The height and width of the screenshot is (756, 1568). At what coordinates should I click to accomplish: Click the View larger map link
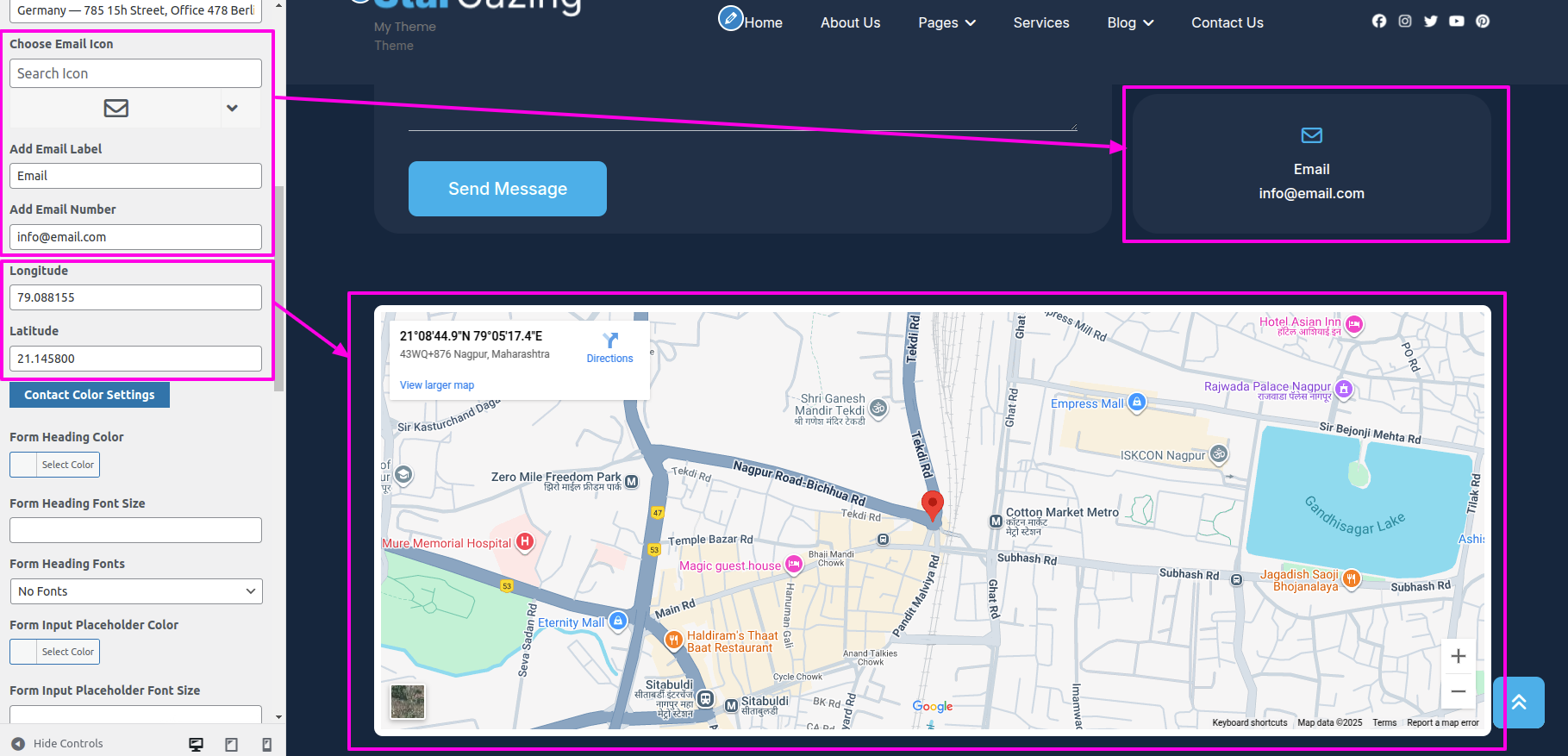tap(437, 385)
